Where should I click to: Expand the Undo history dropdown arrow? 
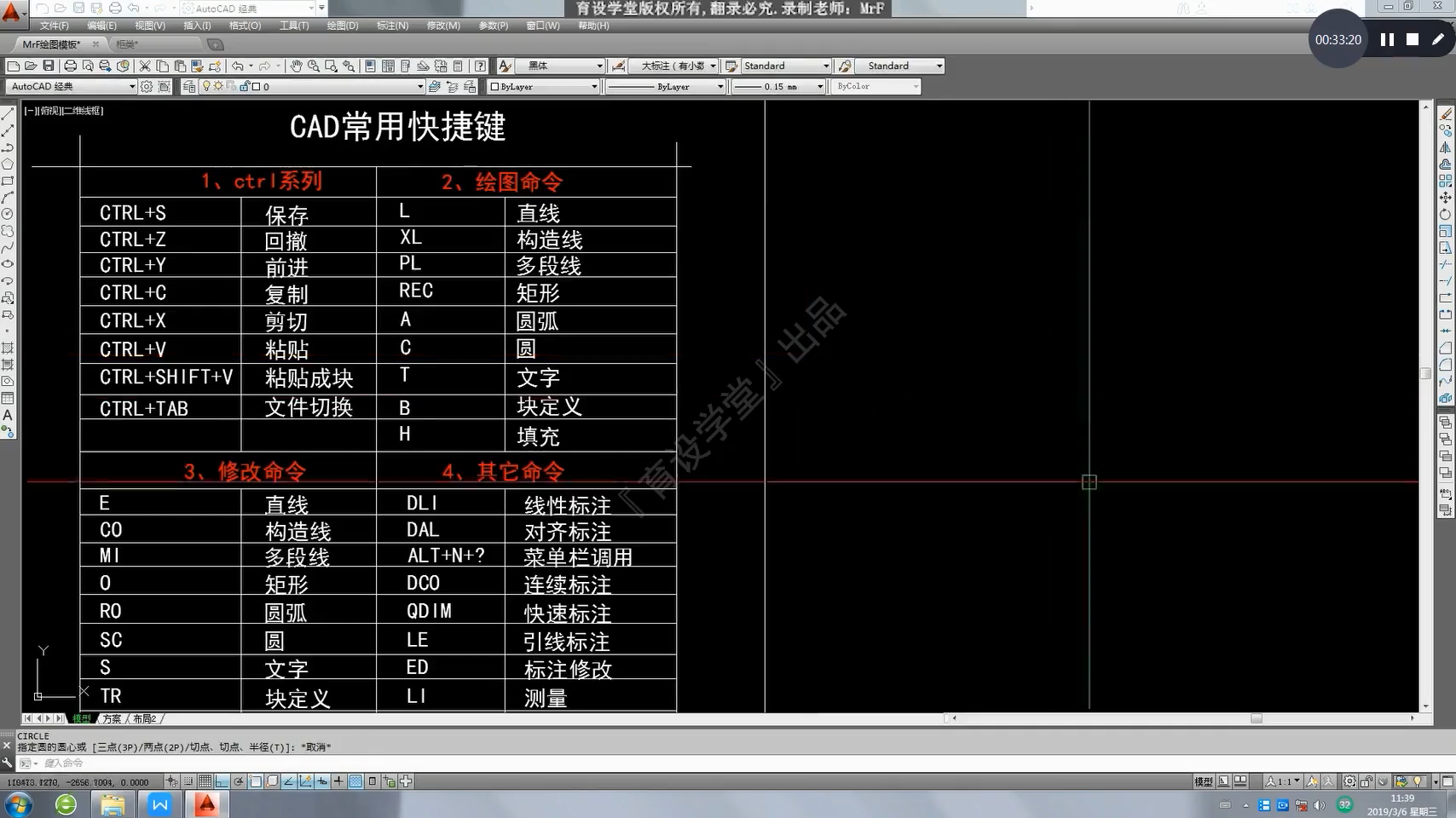pos(251,66)
